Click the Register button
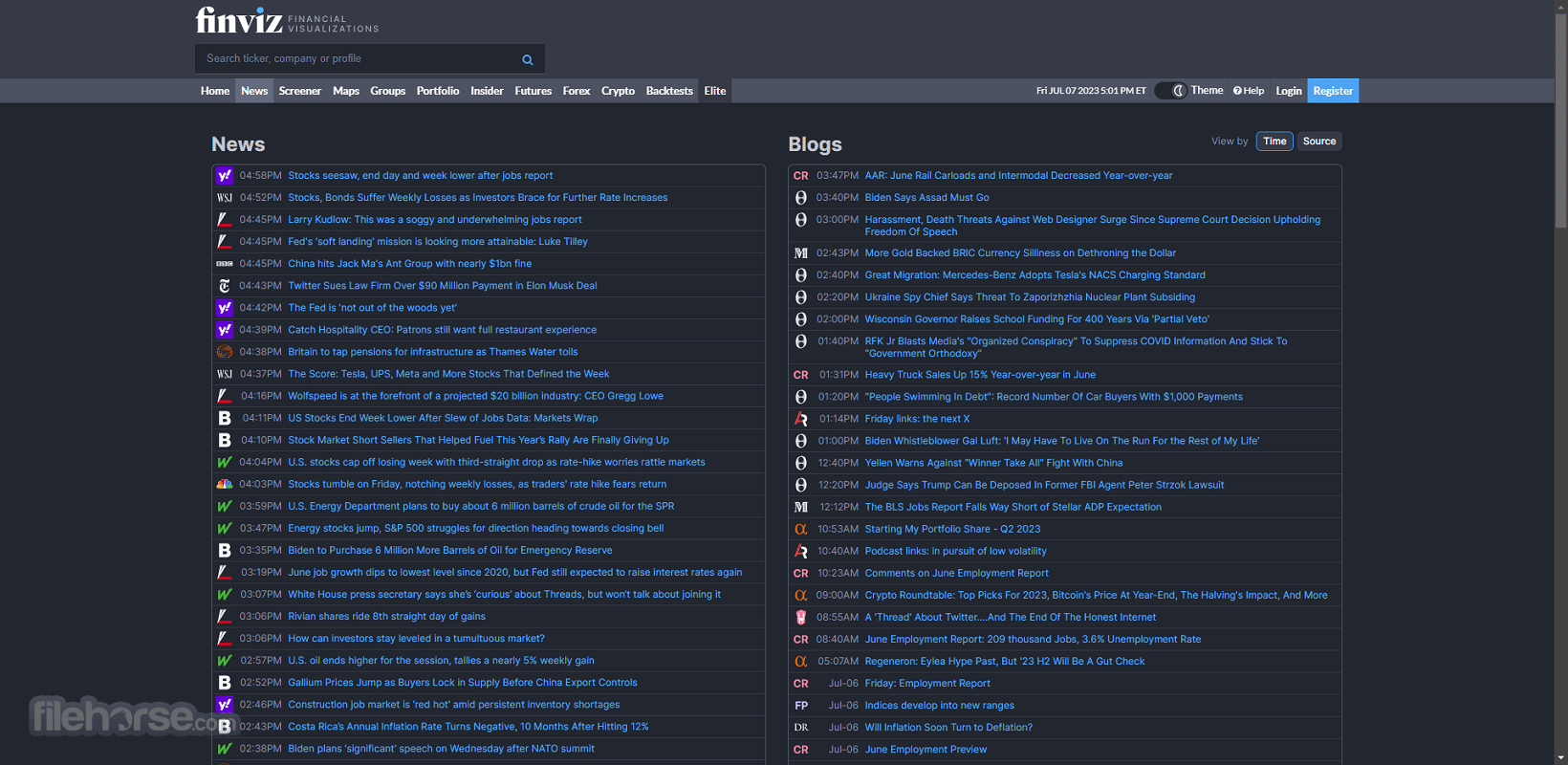The image size is (1568, 765). point(1333,91)
